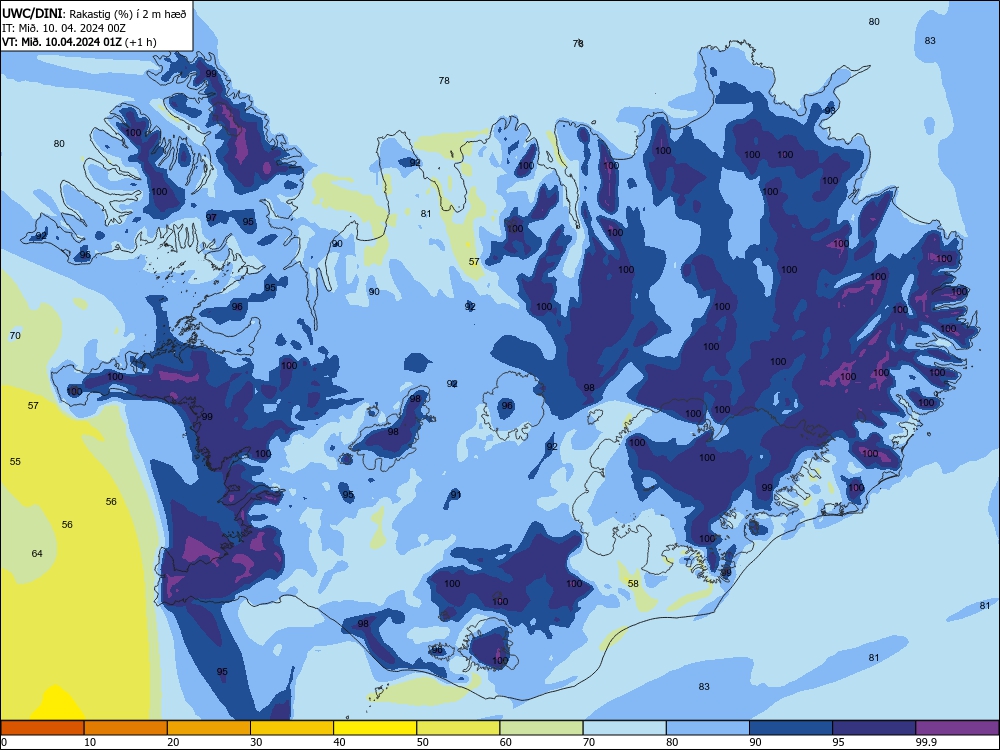Click the humidity value '91' on the map

pyautogui.click(x=455, y=495)
